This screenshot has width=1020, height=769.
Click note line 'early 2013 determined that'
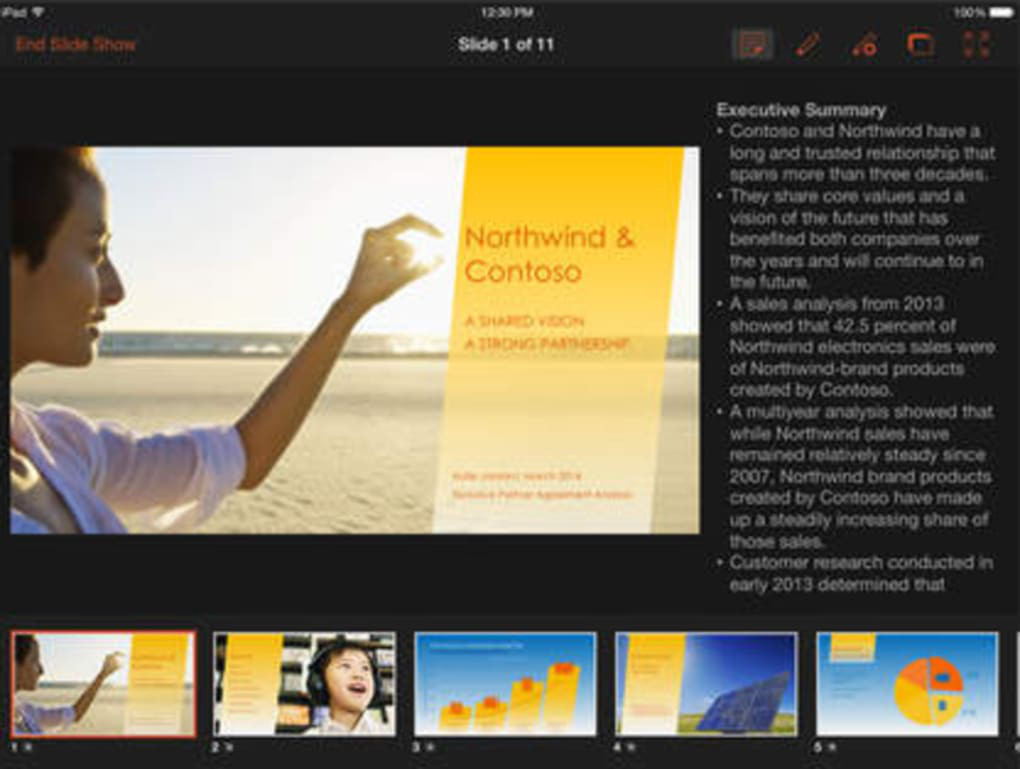(837, 584)
